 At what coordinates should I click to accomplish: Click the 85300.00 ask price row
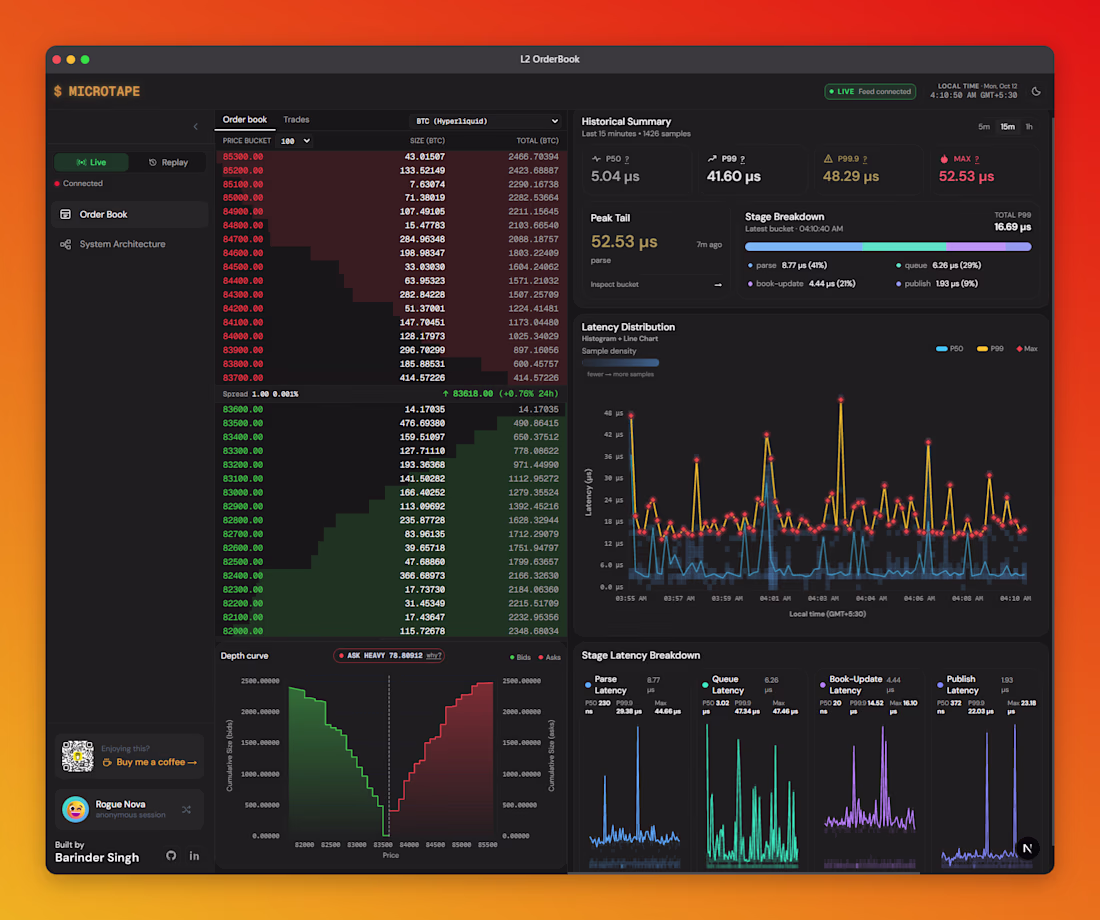coord(391,156)
